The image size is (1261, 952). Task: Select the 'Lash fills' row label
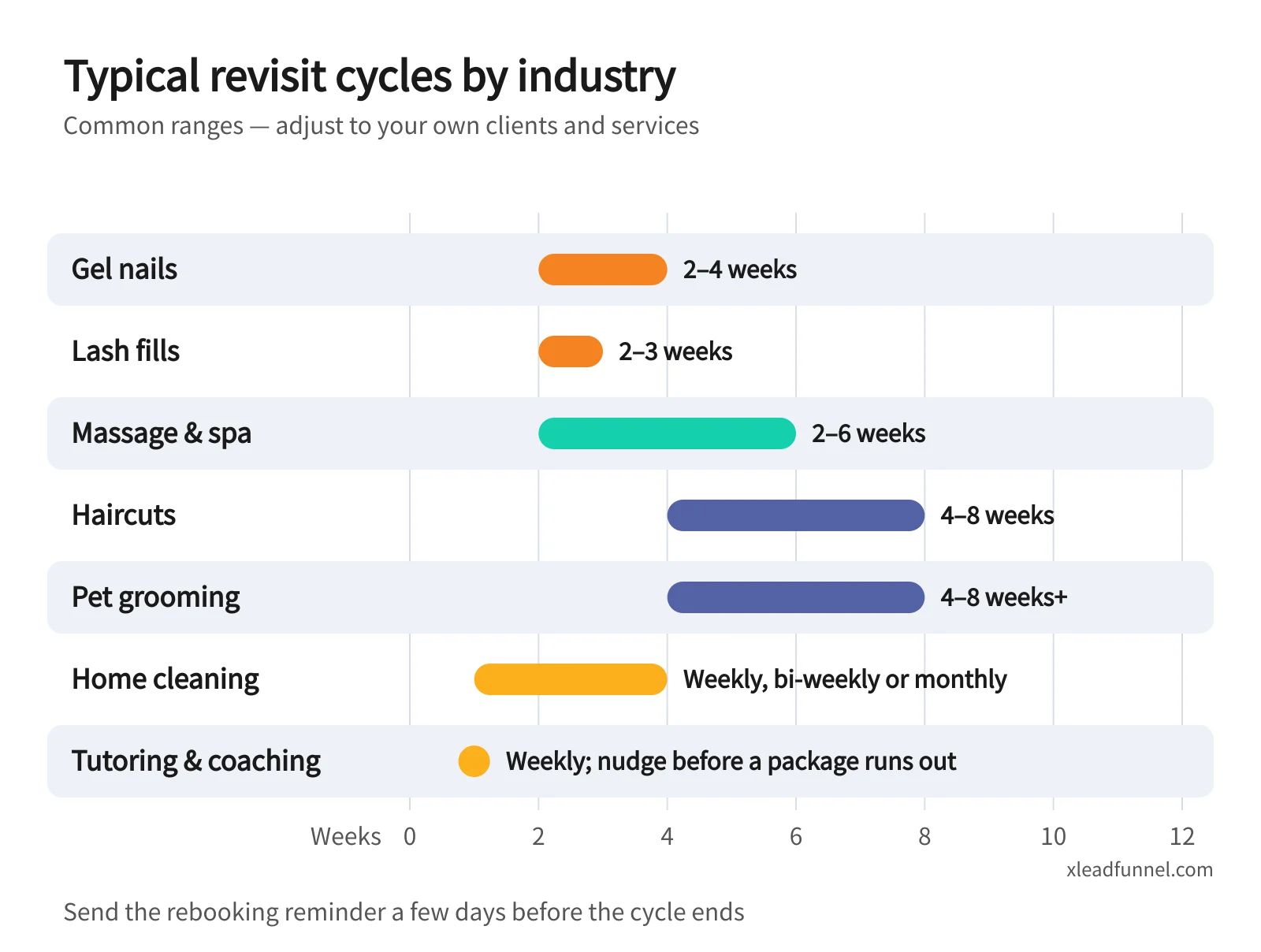tap(125, 351)
